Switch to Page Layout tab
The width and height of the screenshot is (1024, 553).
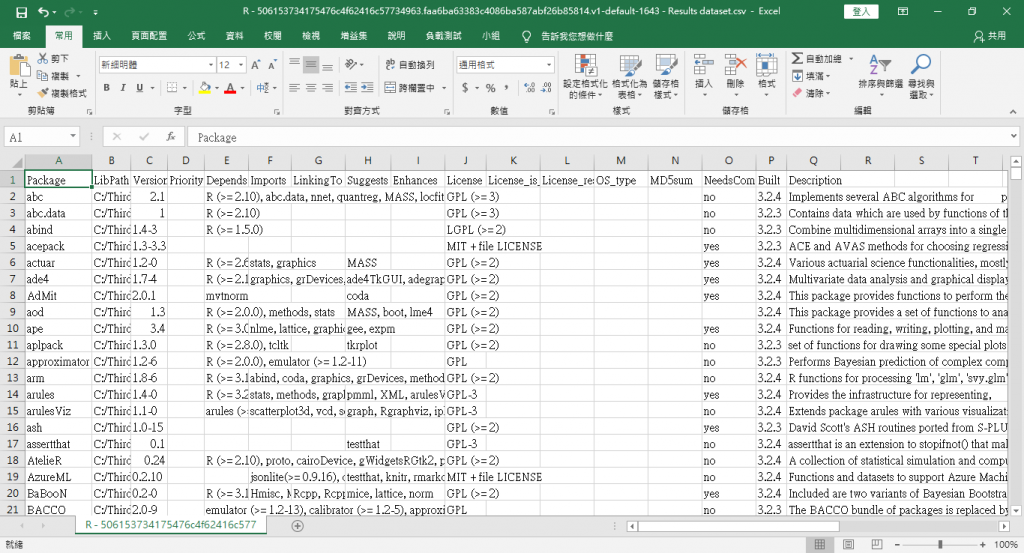(x=149, y=36)
